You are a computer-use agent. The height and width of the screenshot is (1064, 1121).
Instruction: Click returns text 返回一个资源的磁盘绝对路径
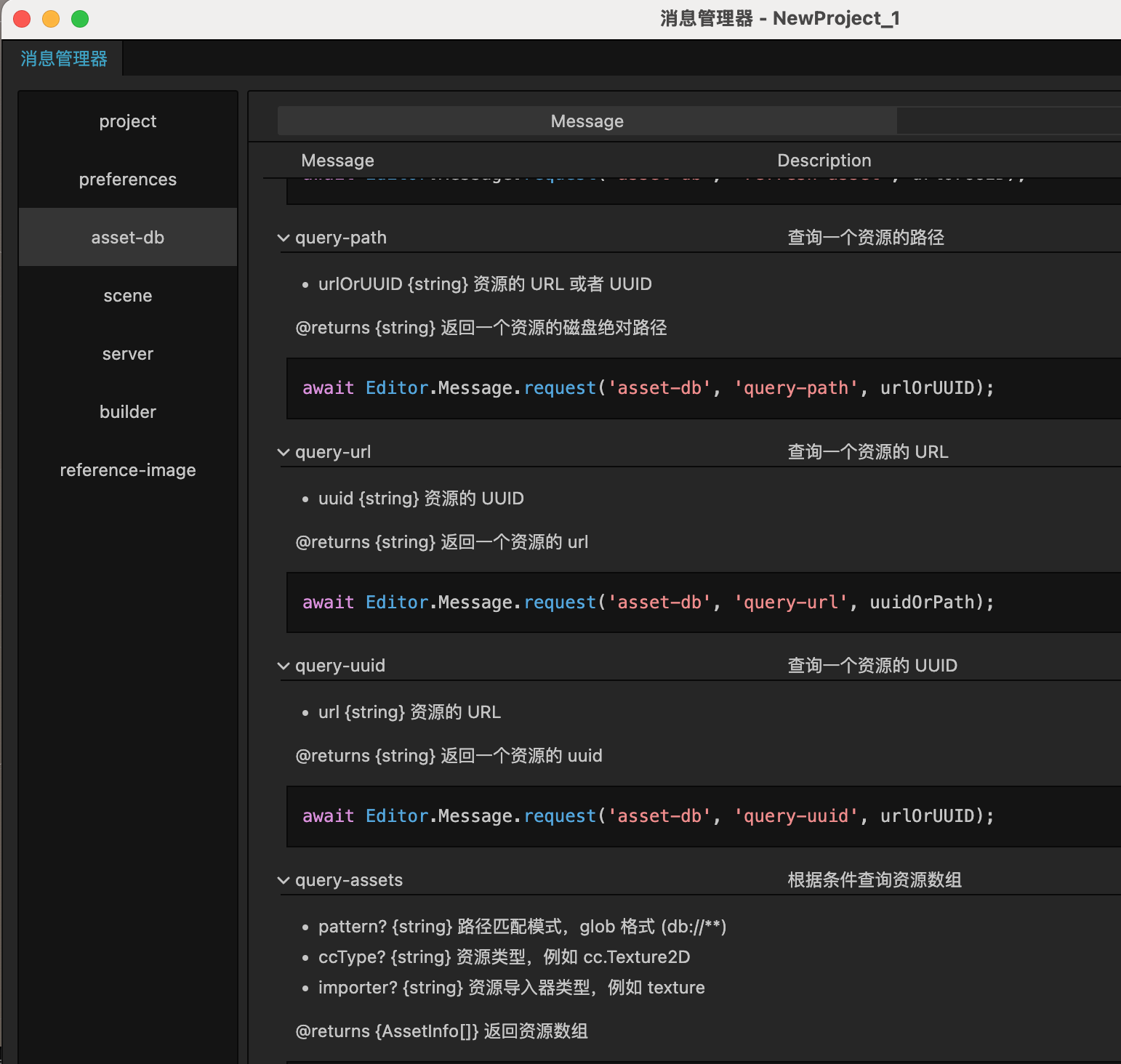coord(554,328)
